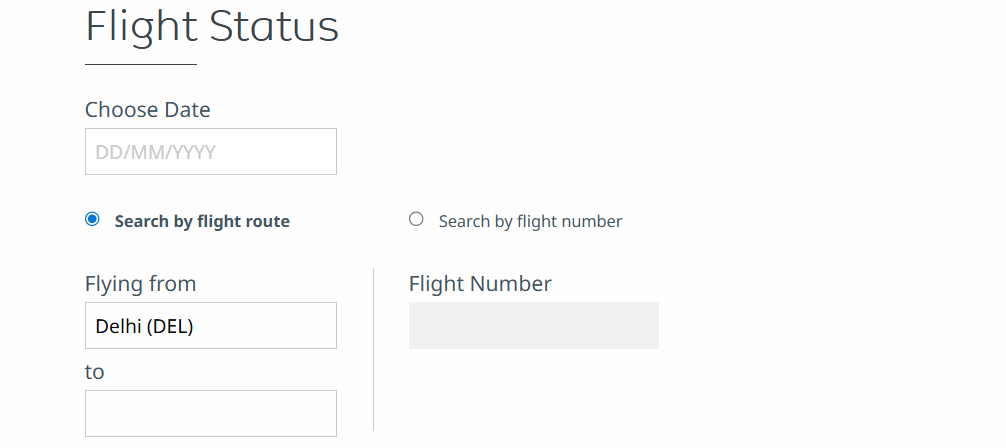Click the 'Flight Status' page heading
Viewport: 1006px width, 448px height.
(212, 27)
